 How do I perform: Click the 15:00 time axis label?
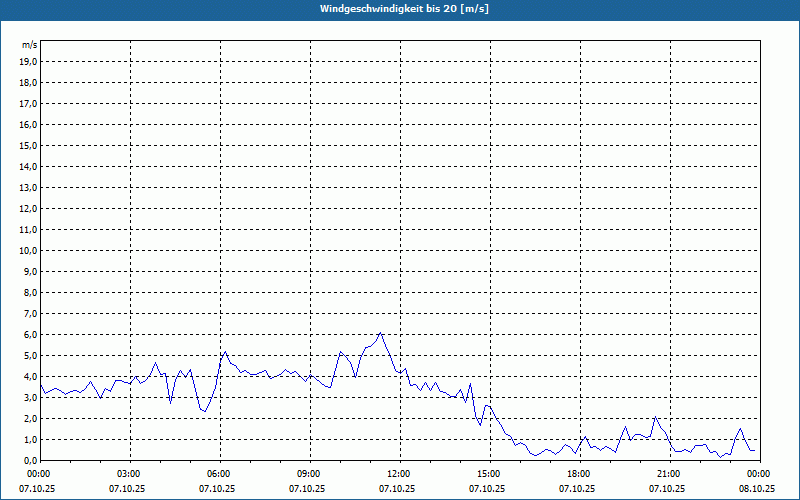489,473
